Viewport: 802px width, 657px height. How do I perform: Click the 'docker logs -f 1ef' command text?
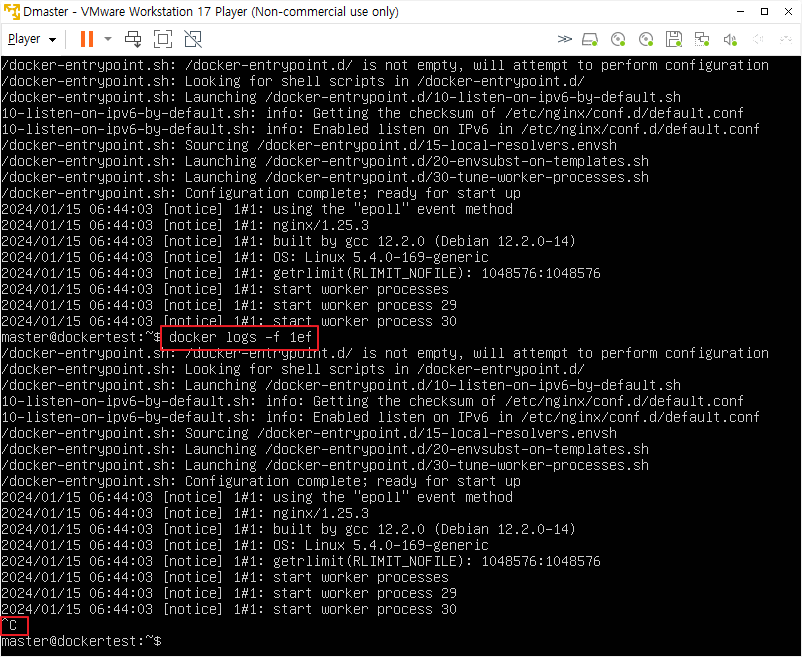point(240,337)
